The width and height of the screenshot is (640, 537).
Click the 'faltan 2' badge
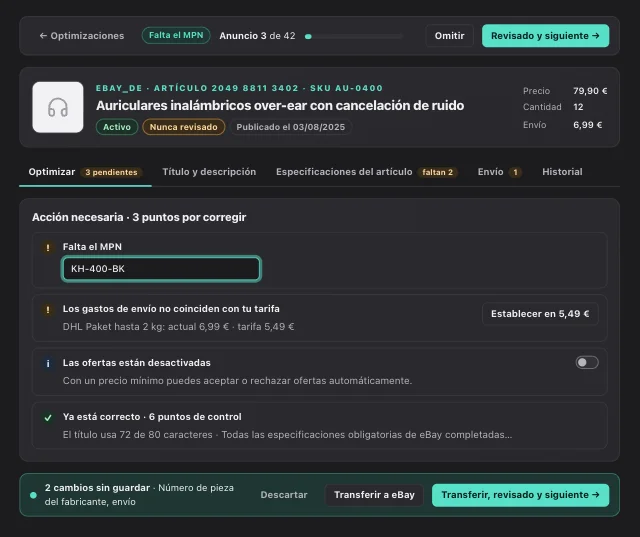pos(438,173)
